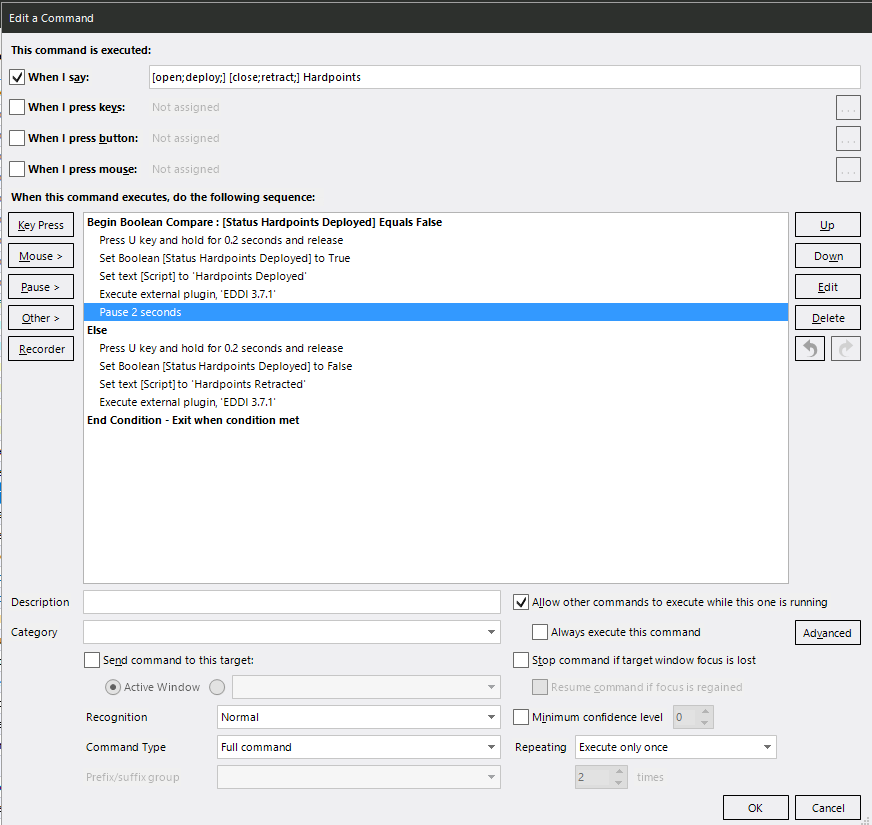Image resolution: width=872 pixels, height=825 pixels.
Task: Confirm with the OK button
Action: coord(755,808)
